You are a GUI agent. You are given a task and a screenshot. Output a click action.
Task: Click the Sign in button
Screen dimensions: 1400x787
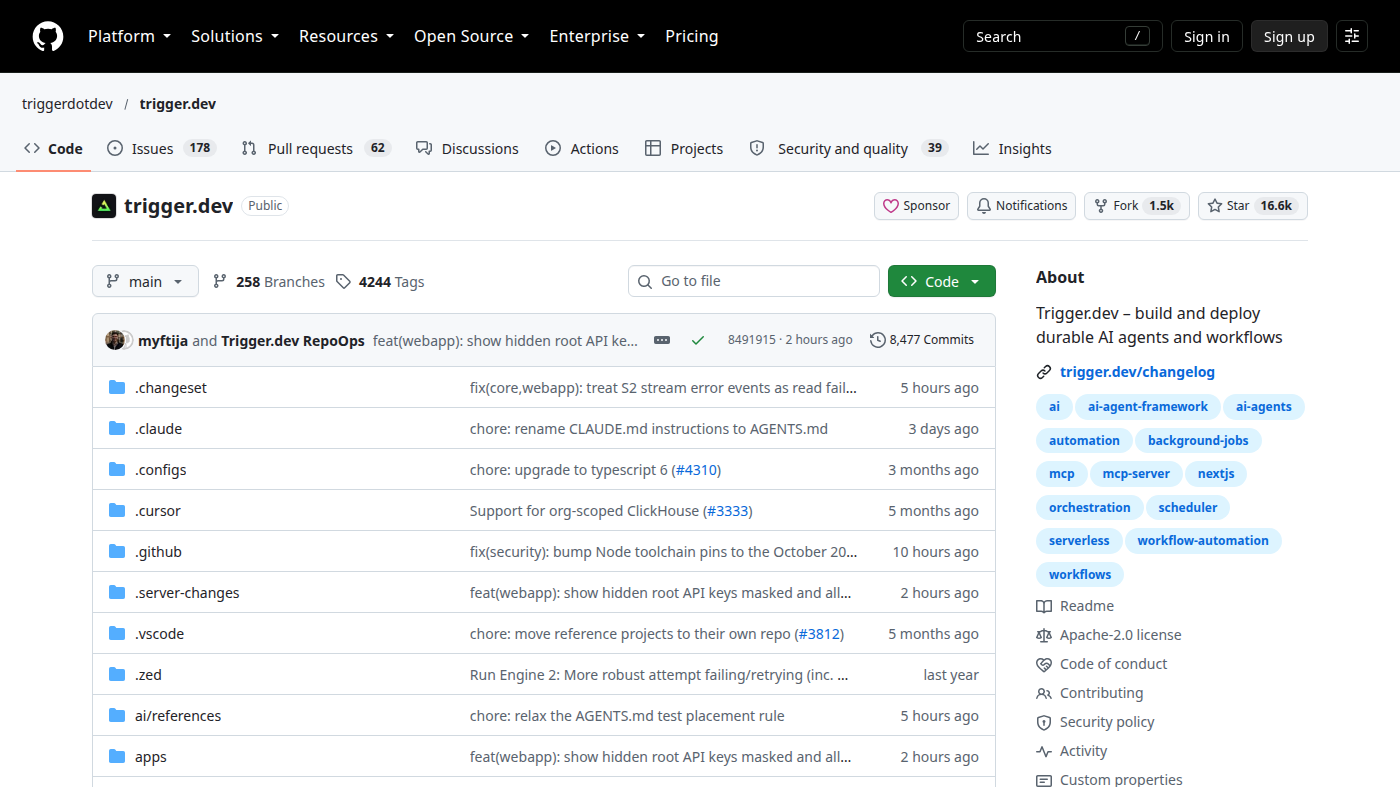(1206, 37)
